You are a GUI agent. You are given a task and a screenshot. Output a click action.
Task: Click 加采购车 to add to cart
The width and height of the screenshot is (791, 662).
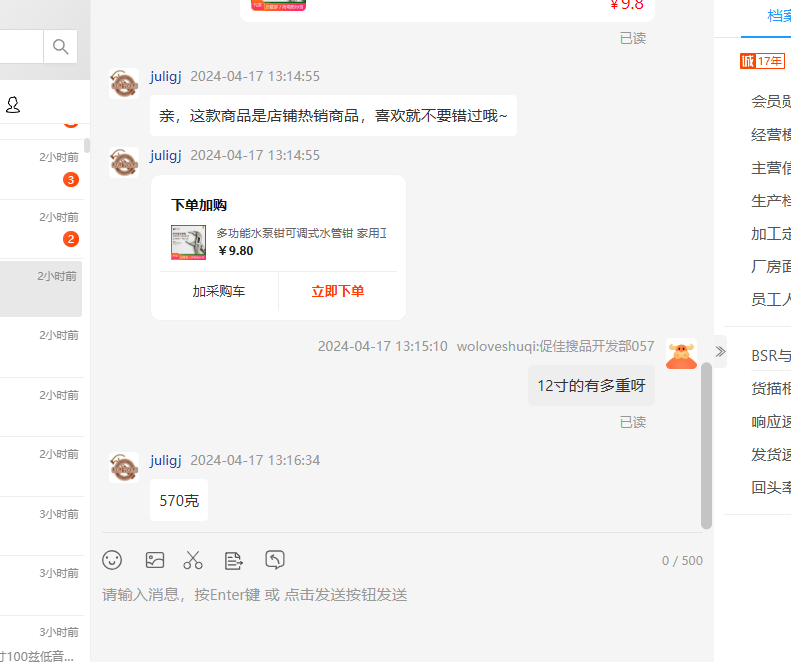(219, 291)
